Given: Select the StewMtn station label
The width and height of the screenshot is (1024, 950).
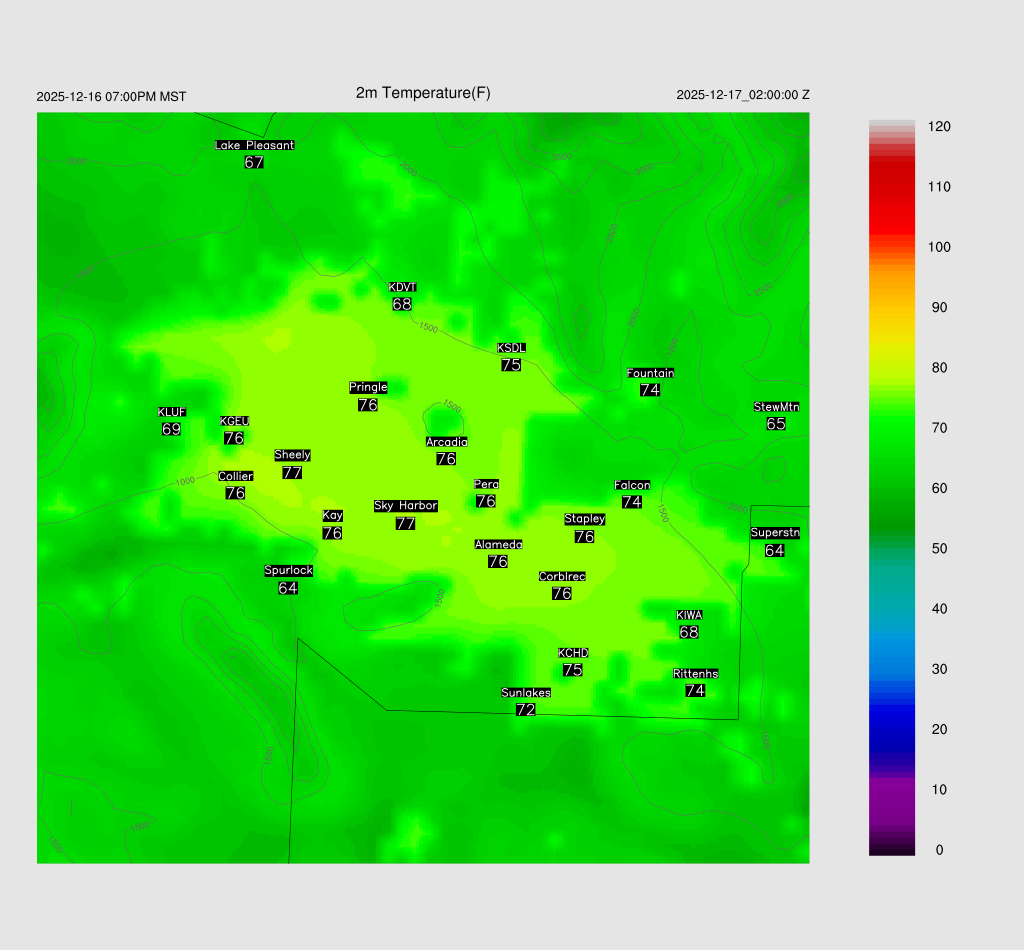Looking at the screenshot, I should point(776,407).
